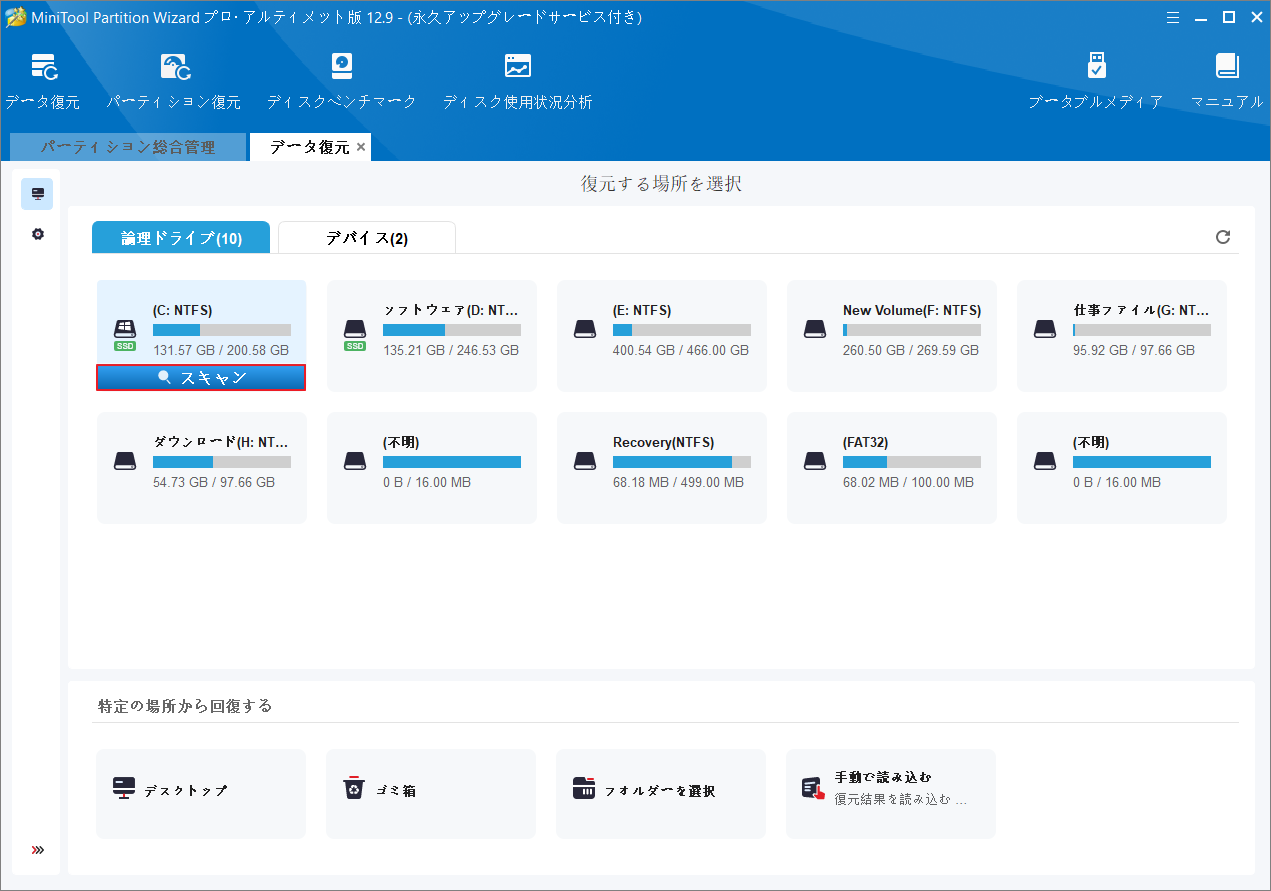Close the データ復元 tab
The width and height of the screenshot is (1271, 891).
click(x=361, y=147)
